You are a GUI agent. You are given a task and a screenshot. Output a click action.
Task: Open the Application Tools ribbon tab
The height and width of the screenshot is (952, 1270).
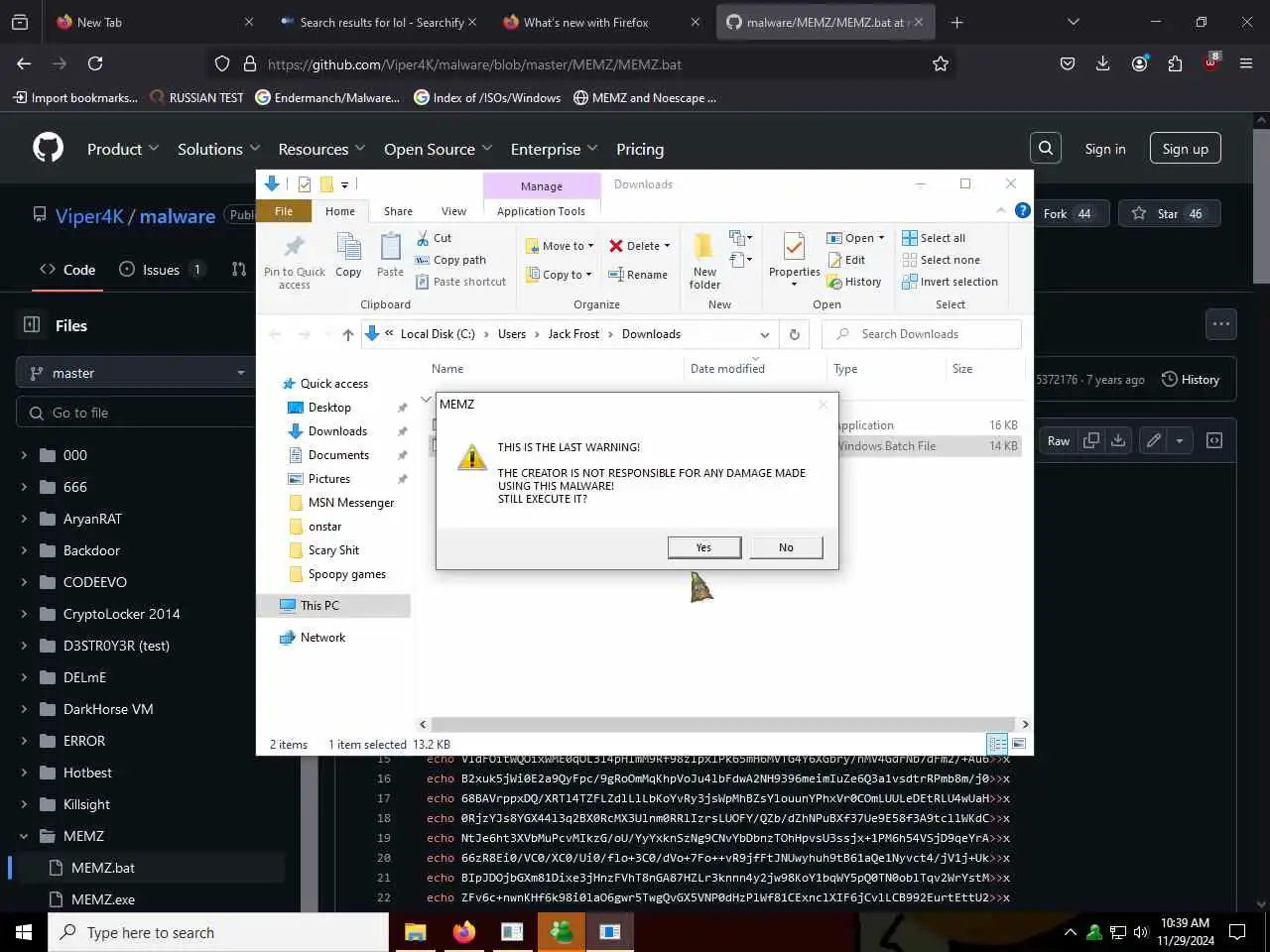541,211
